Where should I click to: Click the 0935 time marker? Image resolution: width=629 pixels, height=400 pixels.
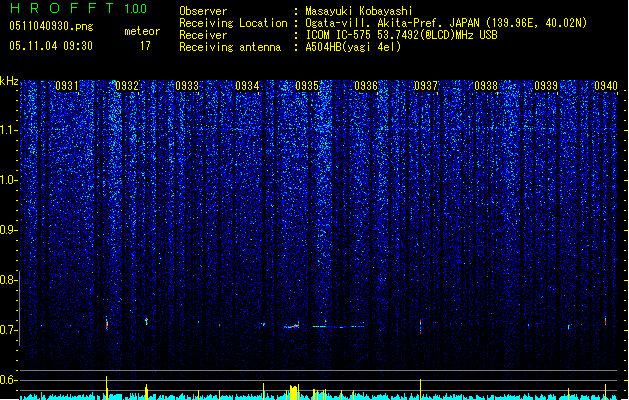(307, 86)
